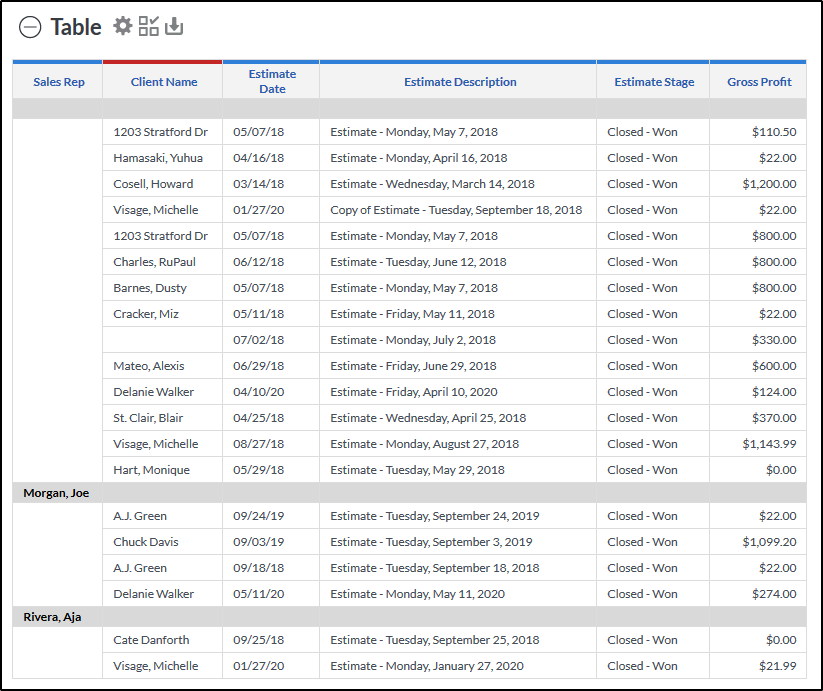Viewport: 823px width, 691px height.
Task: Open the column selection checklist icon
Action: 149,26
